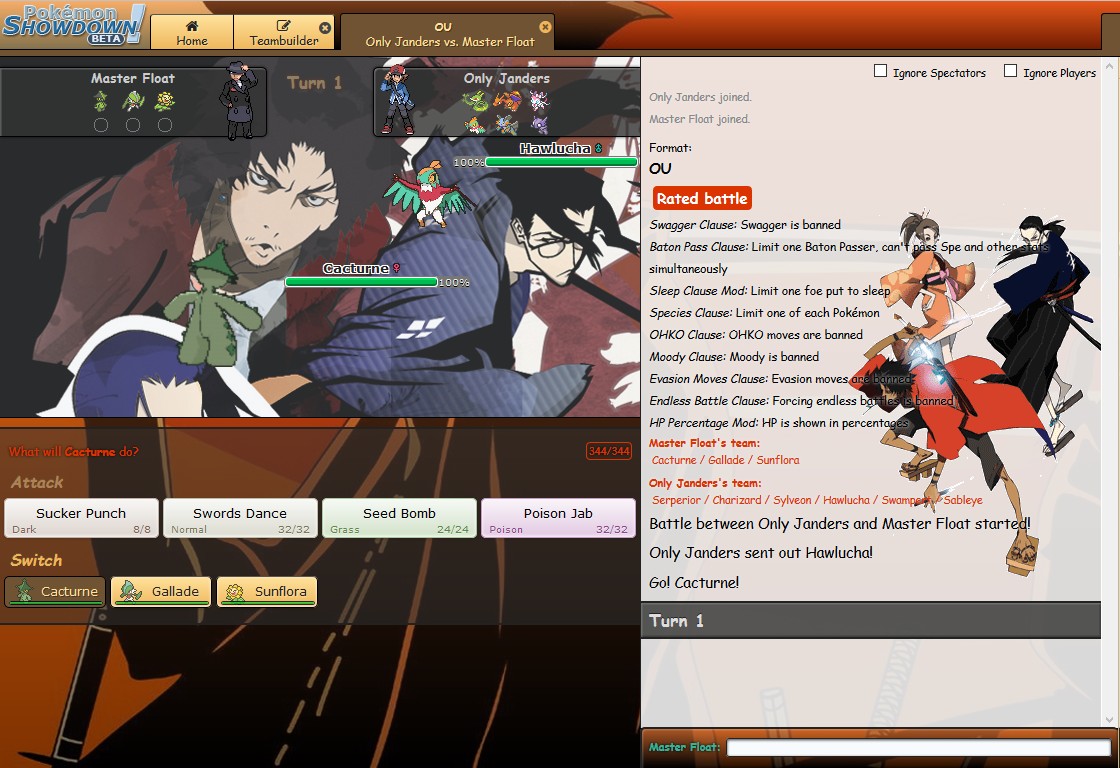Image resolution: width=1120 pixels, height=768 pixels.
Task: Click 'Only Janders sent out Hawlucha!' message
Action: point(761,553)
